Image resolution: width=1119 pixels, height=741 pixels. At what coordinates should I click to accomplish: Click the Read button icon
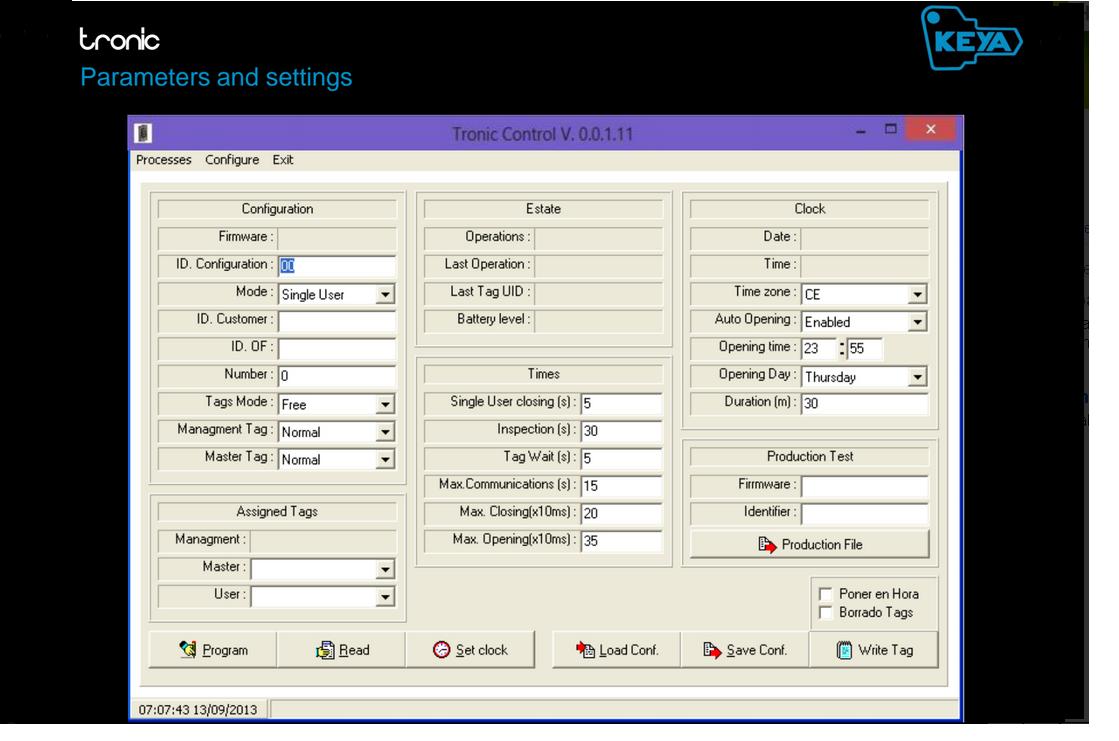pos(324,650)
